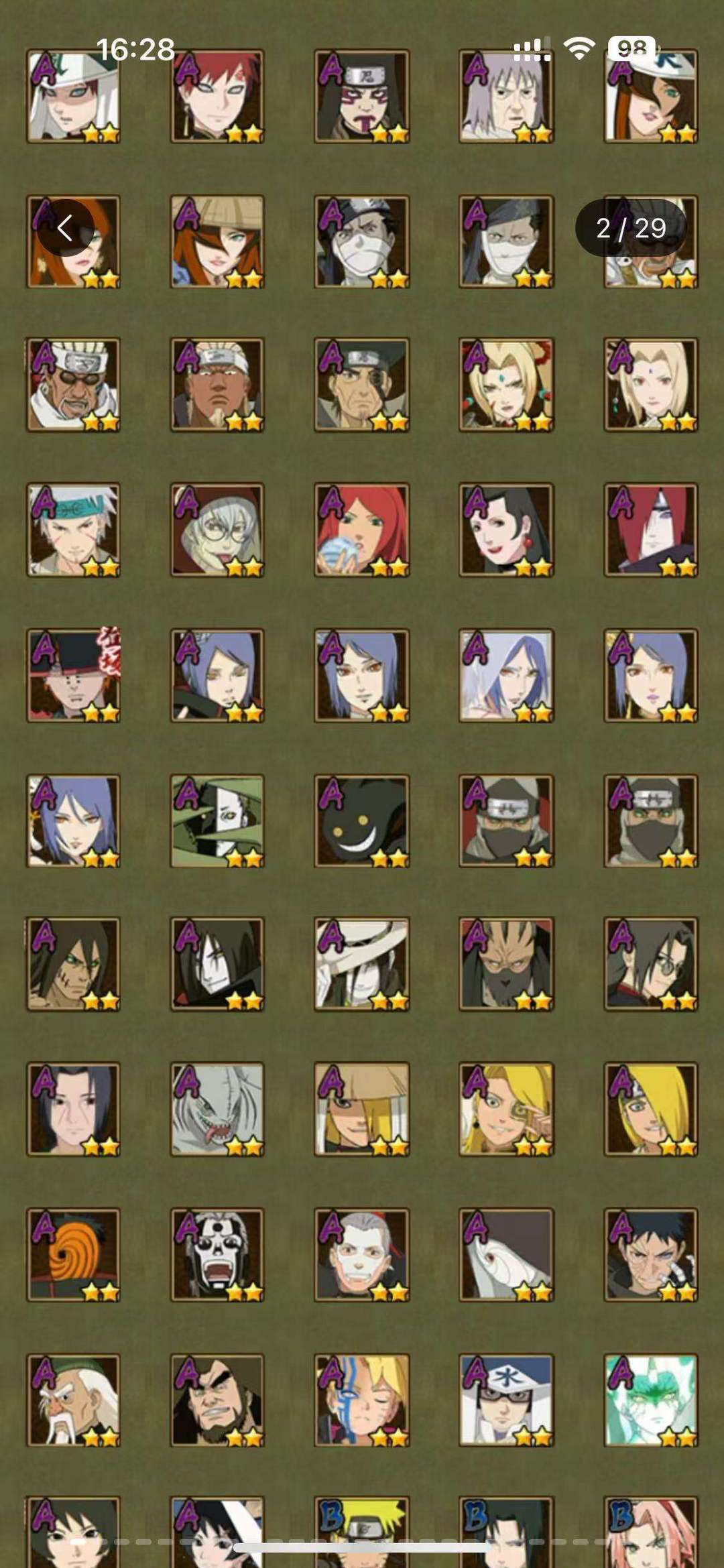The width and height of the screenshot is (724, 1568).
Task: Tap the home indicator bar at bottom
Action: (x=362, y=1548)
